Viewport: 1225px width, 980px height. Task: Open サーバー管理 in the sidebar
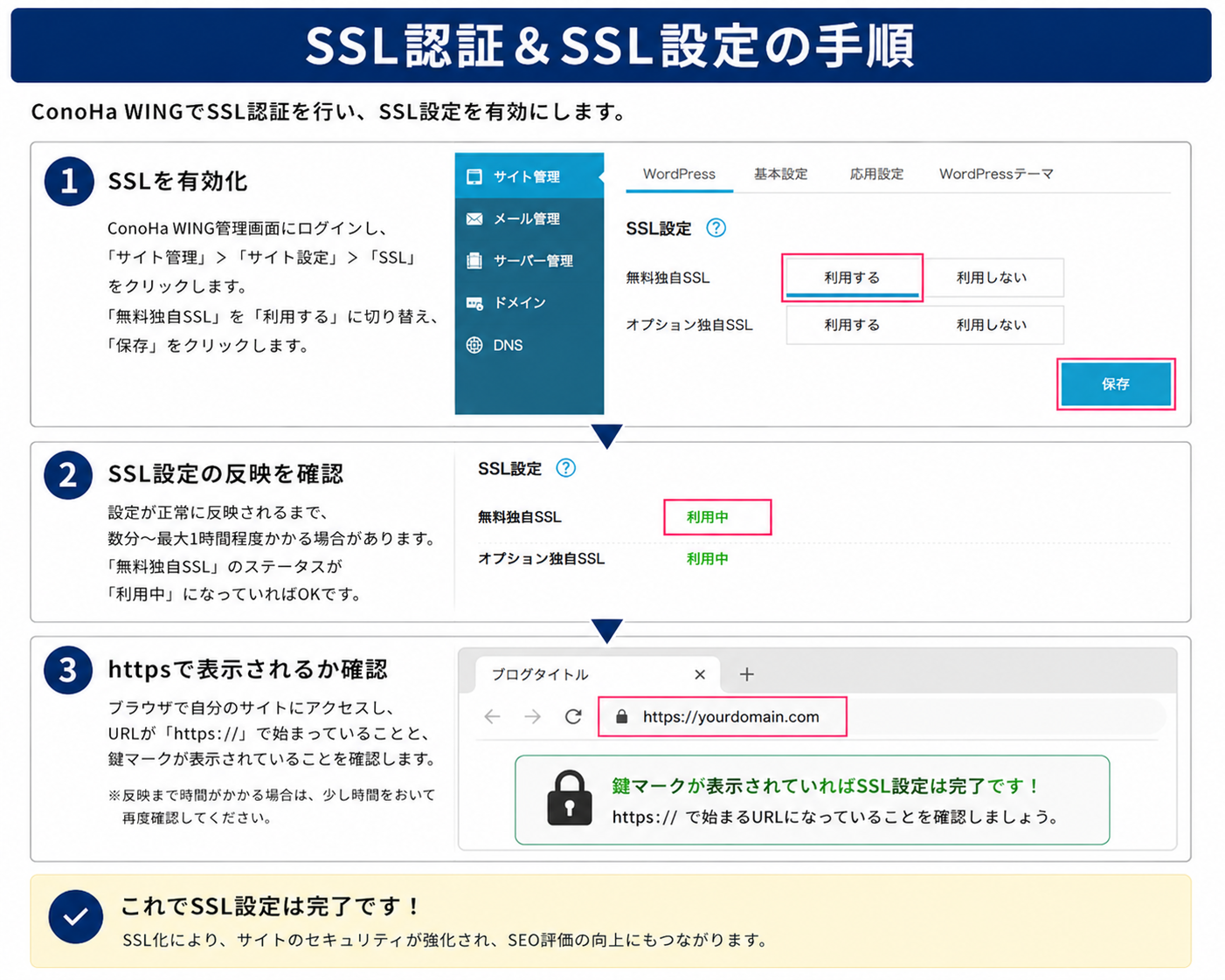(529, 260)
